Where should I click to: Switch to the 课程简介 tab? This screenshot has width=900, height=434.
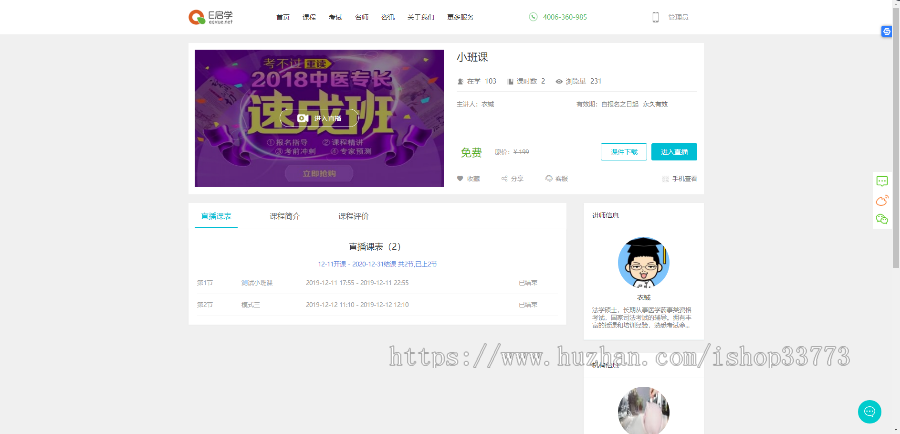(x=285, y=216)
